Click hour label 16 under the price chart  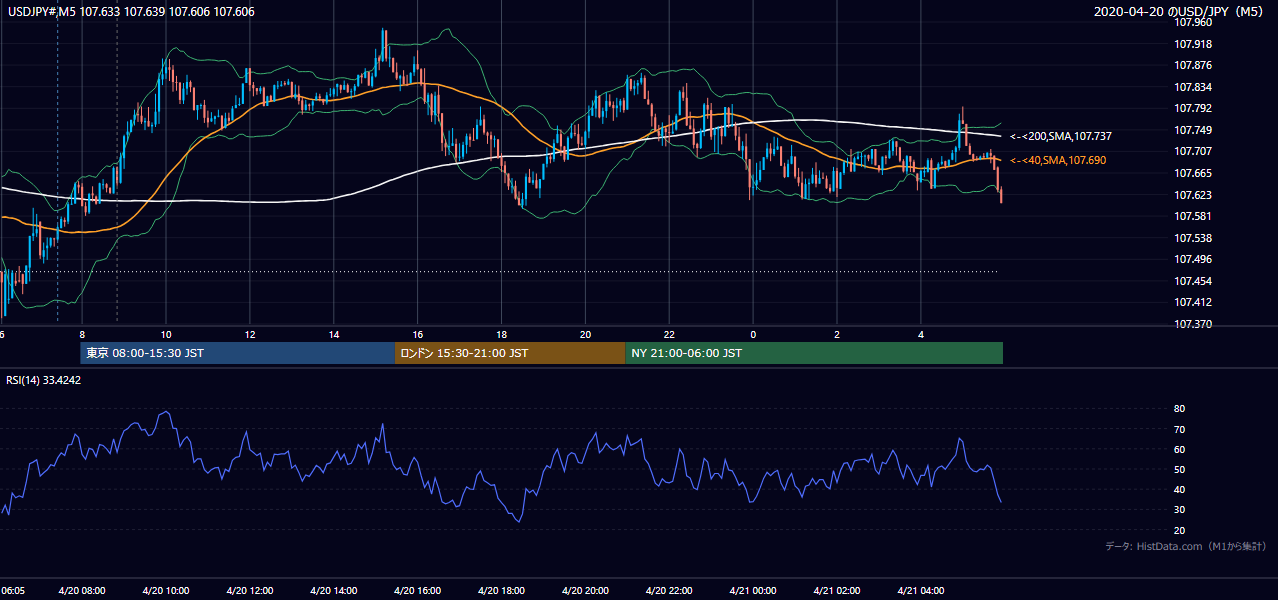[418, 334]
